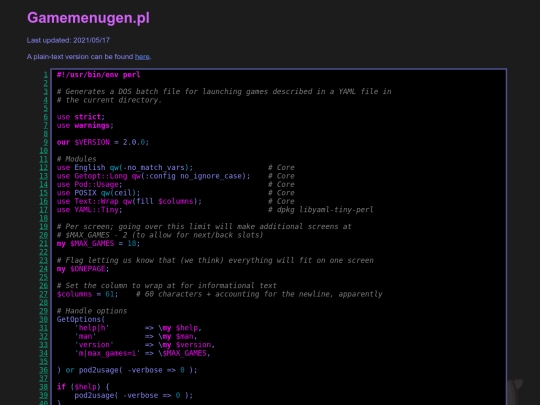Click the 'use YAML::Tiny;' line
540x405 pixels.
[90, 210]
